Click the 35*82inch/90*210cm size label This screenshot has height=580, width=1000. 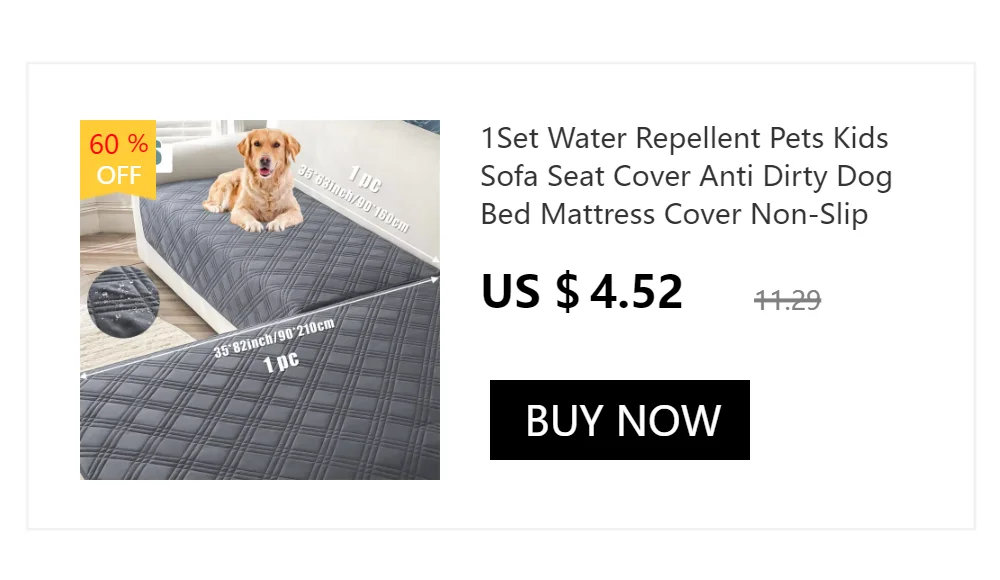point(274,338)
